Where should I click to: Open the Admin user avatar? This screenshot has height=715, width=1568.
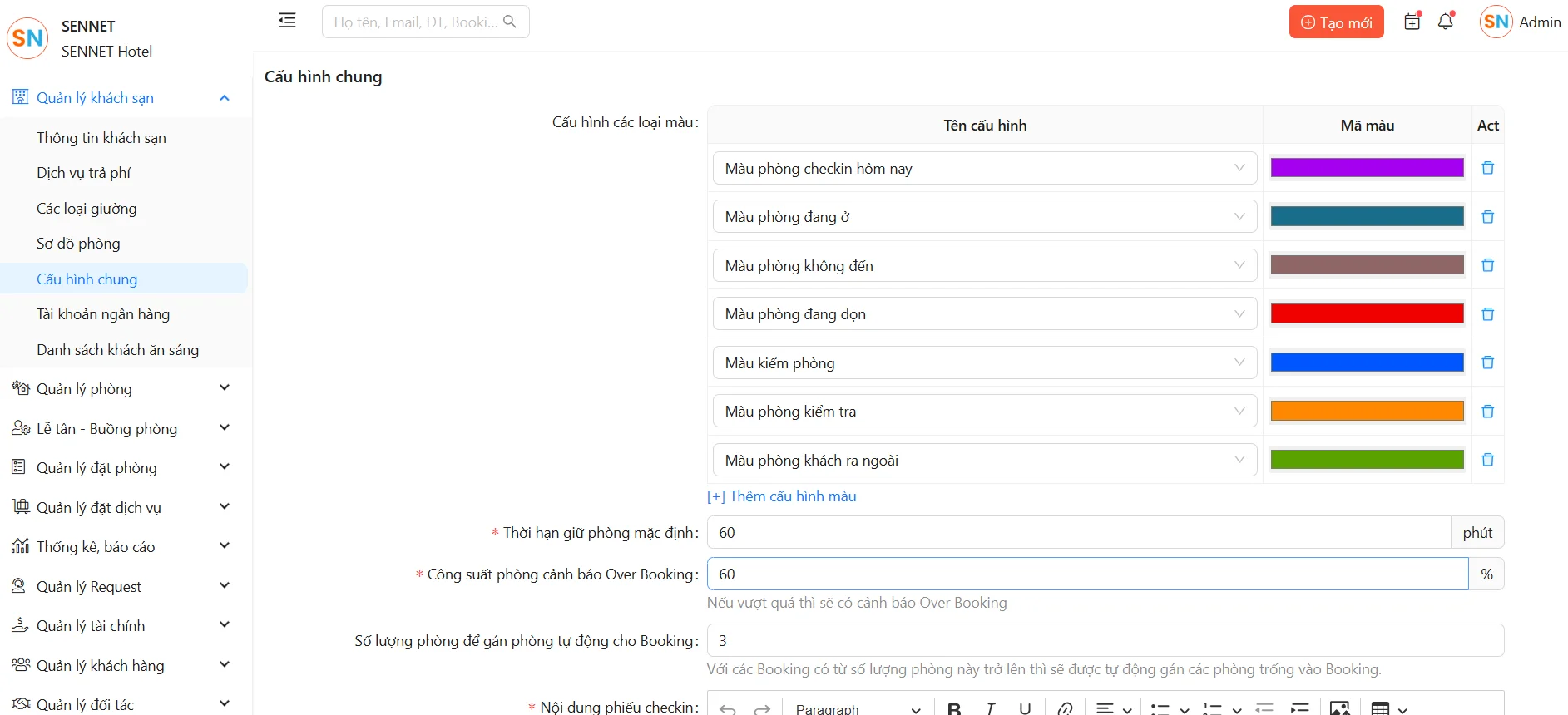pyautogui.click(x=1496, y=22)
